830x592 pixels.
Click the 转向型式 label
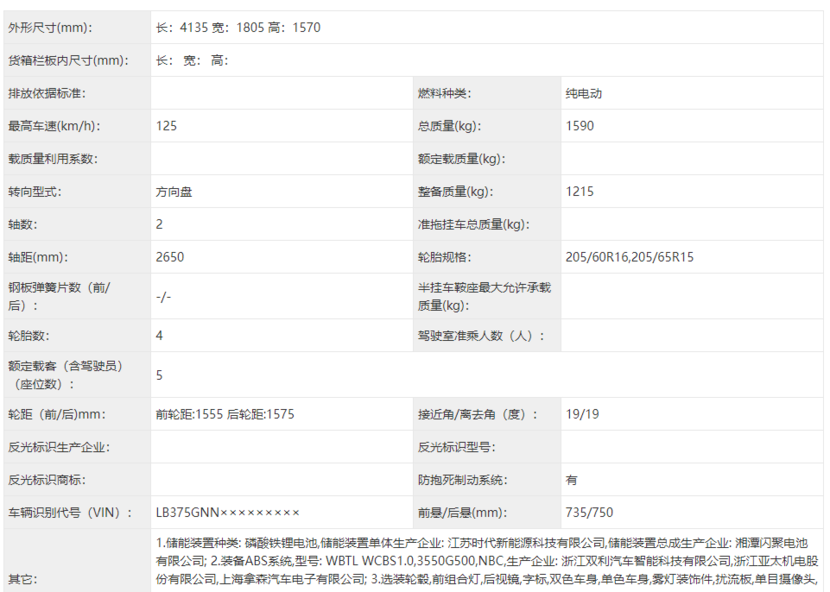point(34,192)
